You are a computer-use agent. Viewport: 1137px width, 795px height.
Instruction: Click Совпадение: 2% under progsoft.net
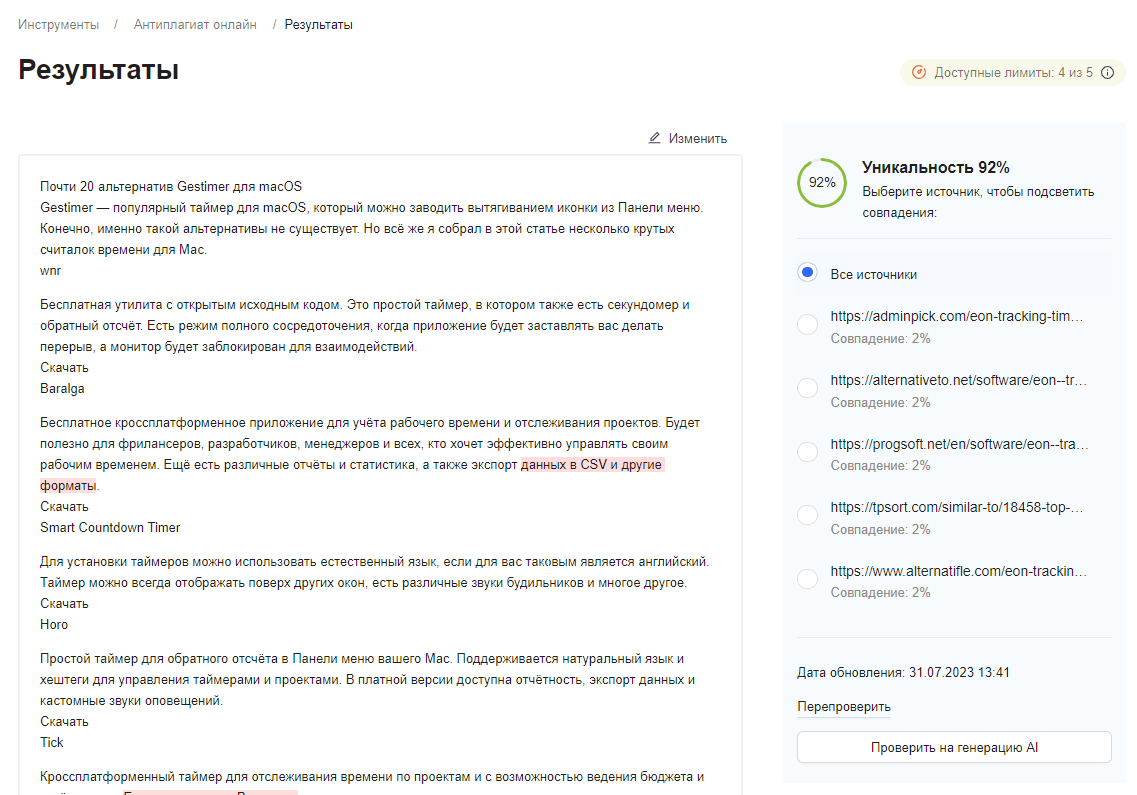point(880,466)
